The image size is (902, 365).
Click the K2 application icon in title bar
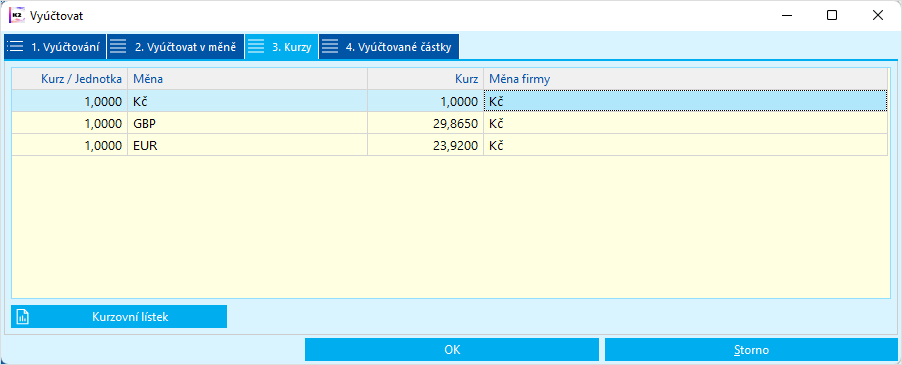tap(16, 16)
